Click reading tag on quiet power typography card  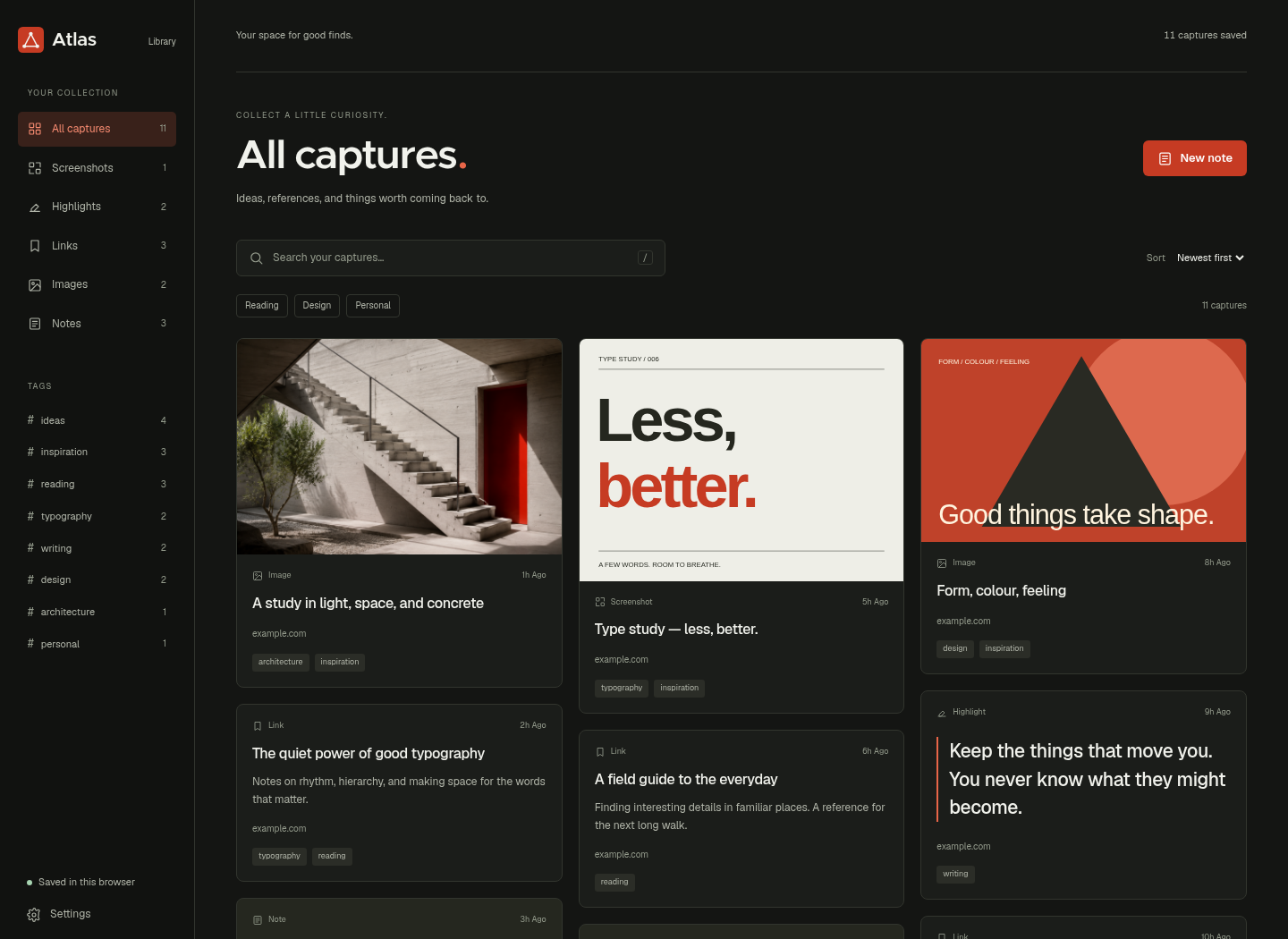332,857
